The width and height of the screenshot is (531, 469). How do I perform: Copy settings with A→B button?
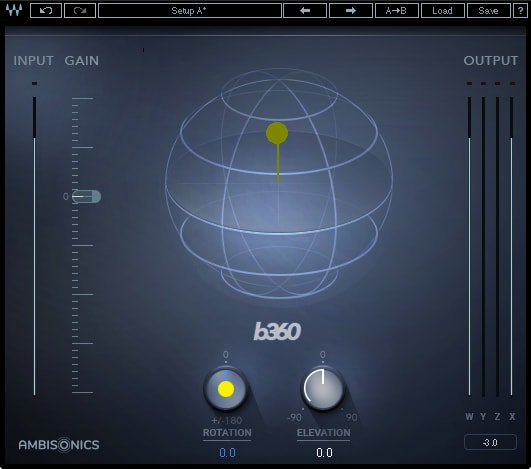click(397, 10)
